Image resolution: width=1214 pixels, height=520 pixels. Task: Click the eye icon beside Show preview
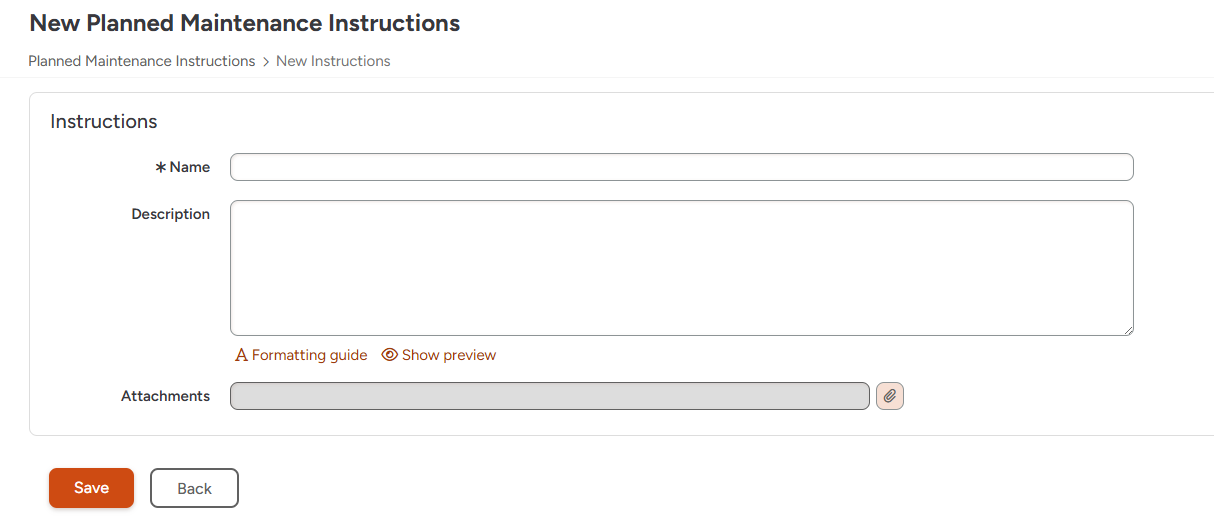(390, 355)
